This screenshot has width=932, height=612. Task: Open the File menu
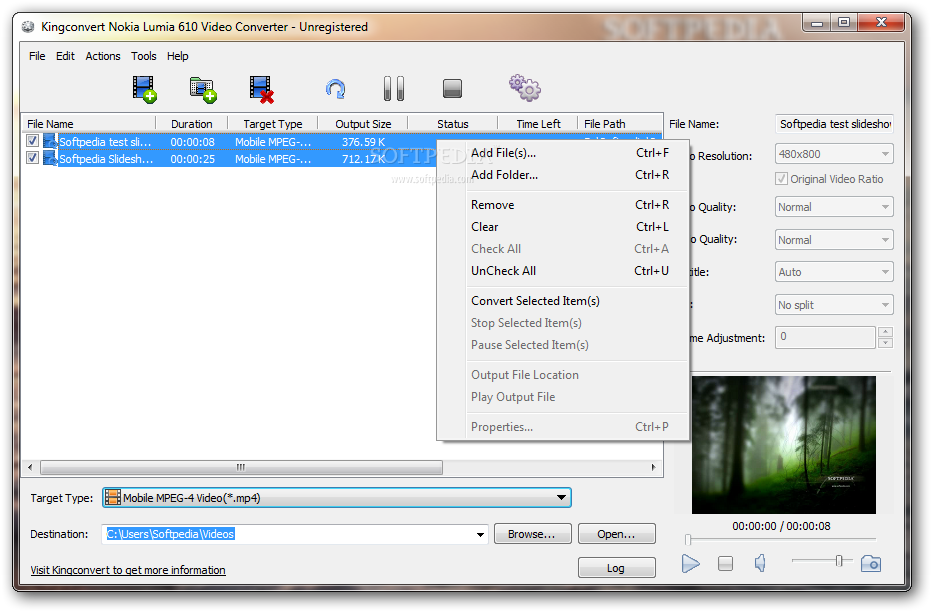pyautogui.click(x=37, y=56)
